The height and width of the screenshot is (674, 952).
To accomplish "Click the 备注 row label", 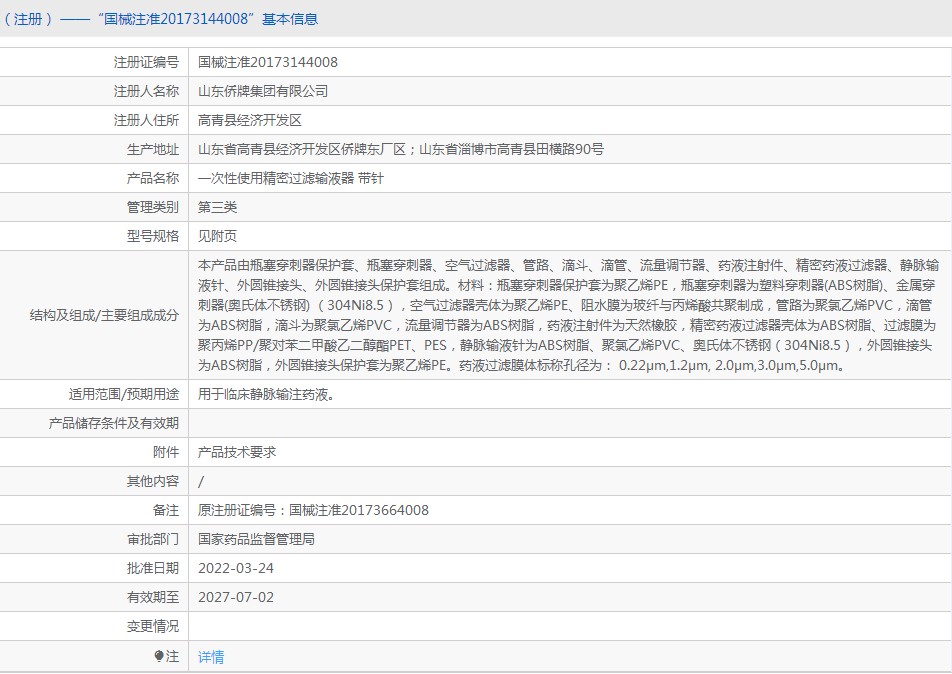I will click(x=166, y=511).
